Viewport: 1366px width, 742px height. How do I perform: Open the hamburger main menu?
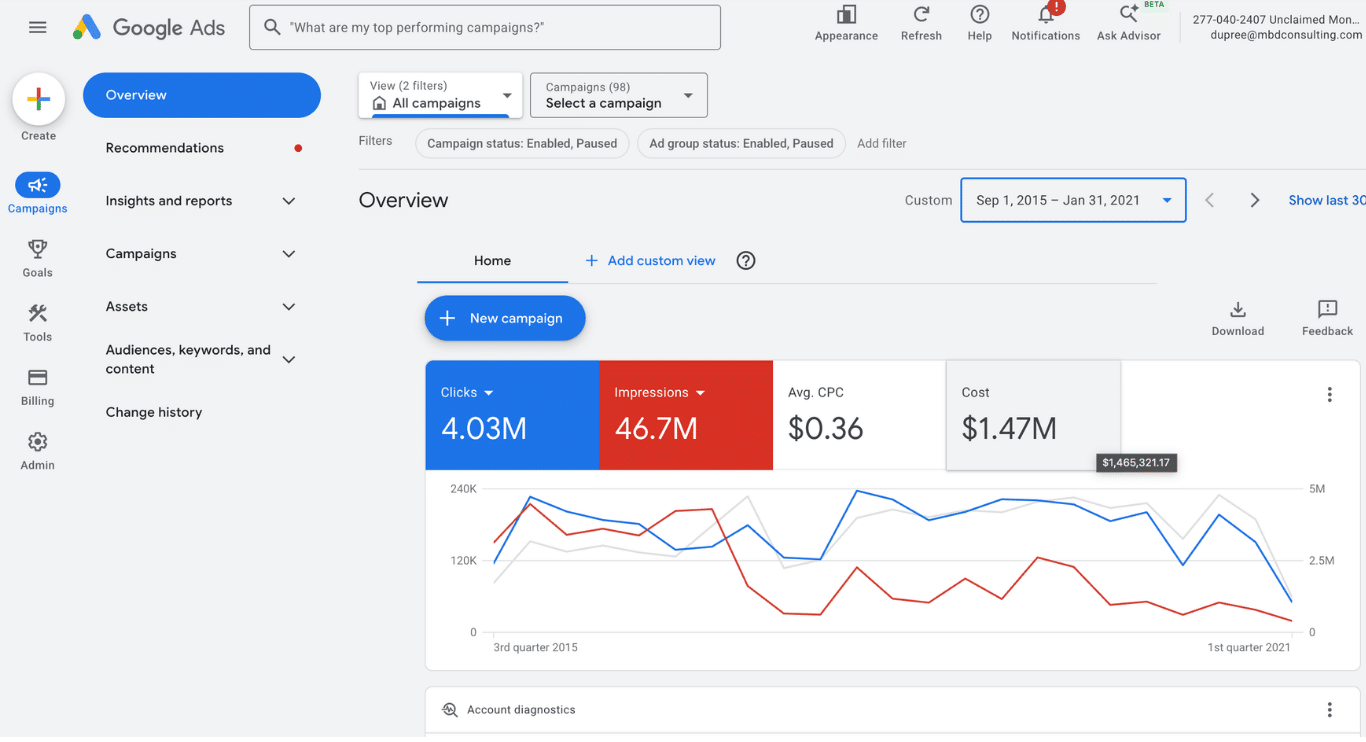click(x=38, y=28)
